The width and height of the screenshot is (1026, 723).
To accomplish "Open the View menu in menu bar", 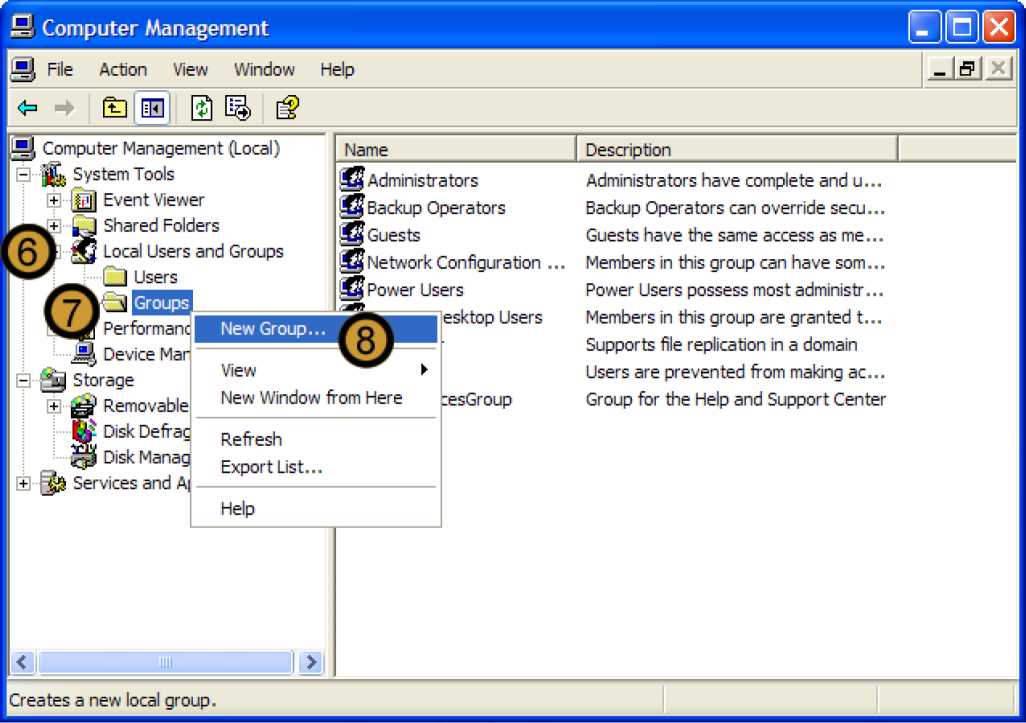I will (x=190, y=69).
